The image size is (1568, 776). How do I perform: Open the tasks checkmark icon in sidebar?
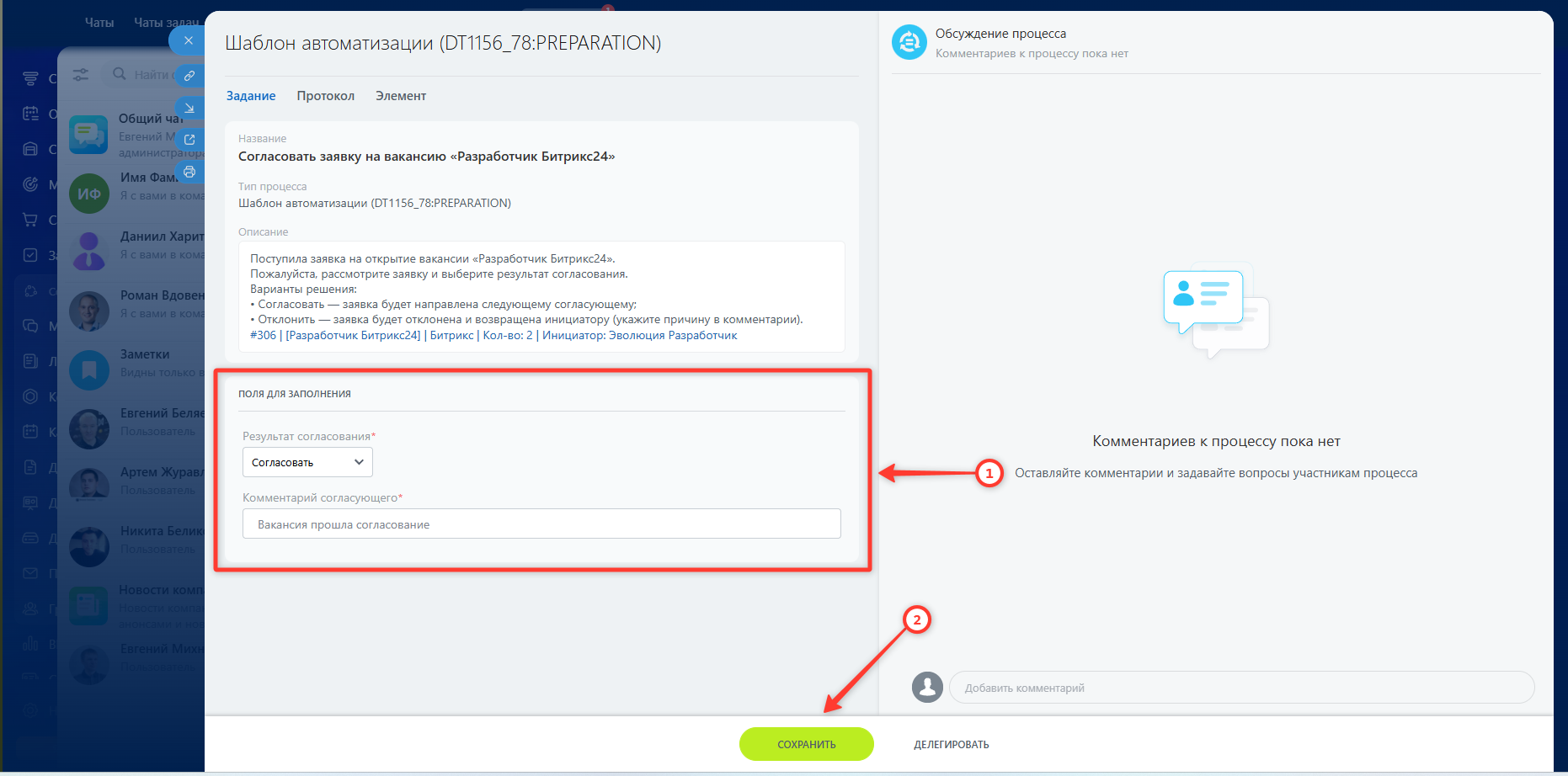pyautogui.click(x=30, y=255)
